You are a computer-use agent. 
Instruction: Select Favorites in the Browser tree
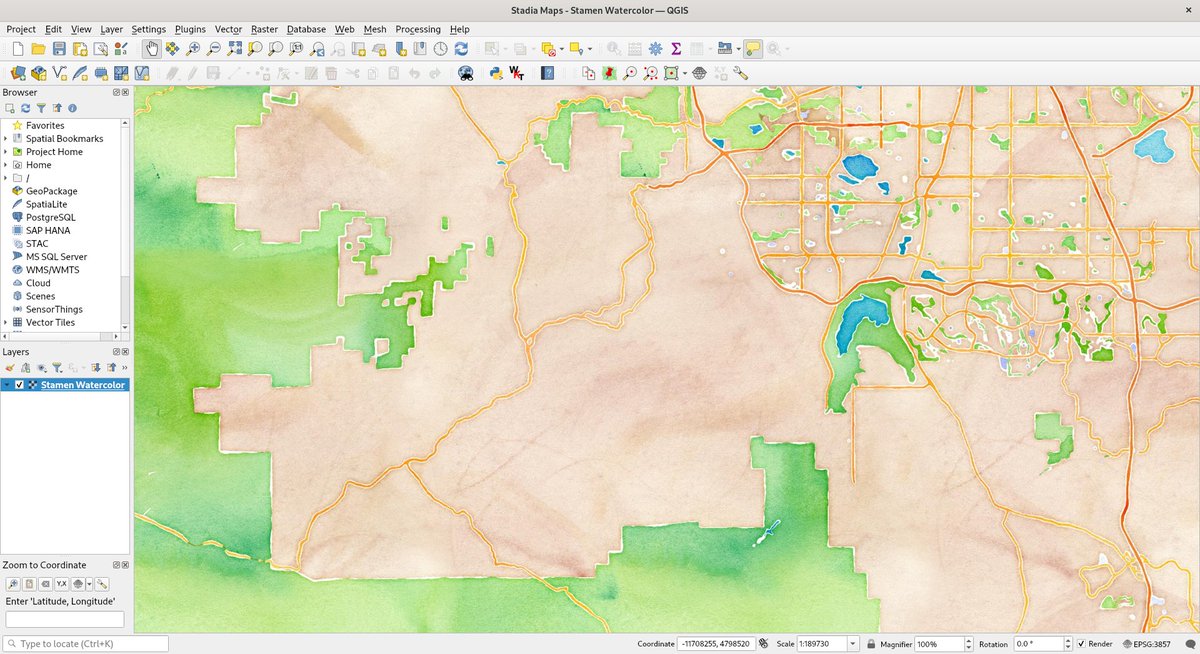(45, 125)
